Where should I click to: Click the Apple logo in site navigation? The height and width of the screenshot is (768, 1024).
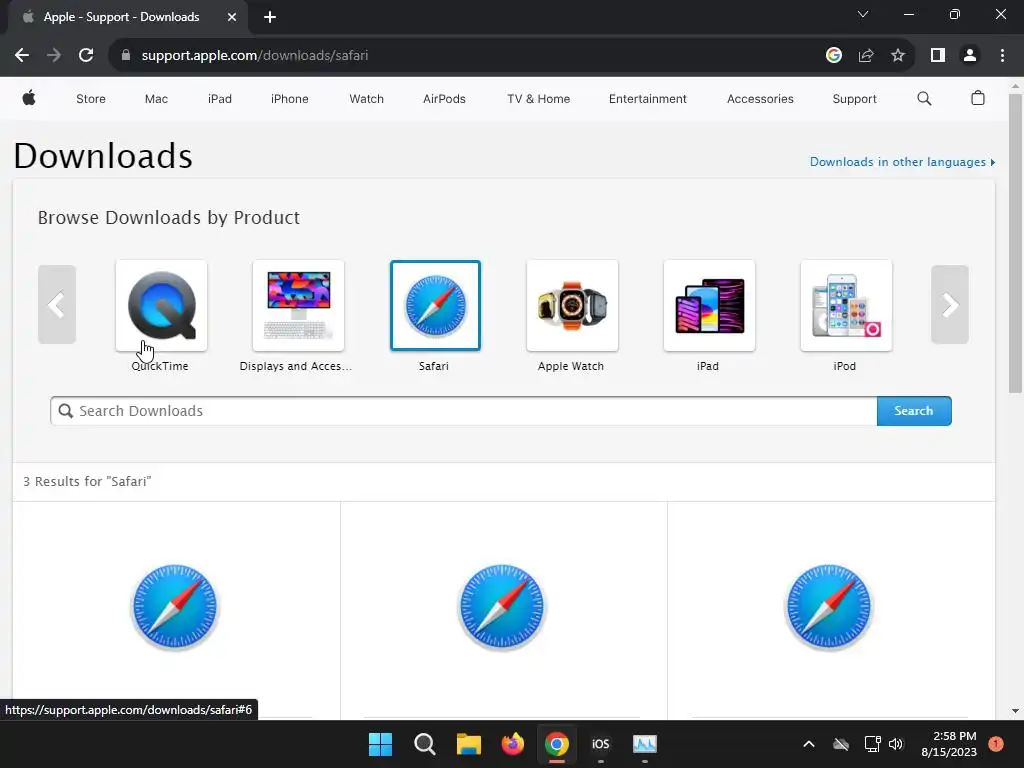pyautogui.click(x=29, y=99)
